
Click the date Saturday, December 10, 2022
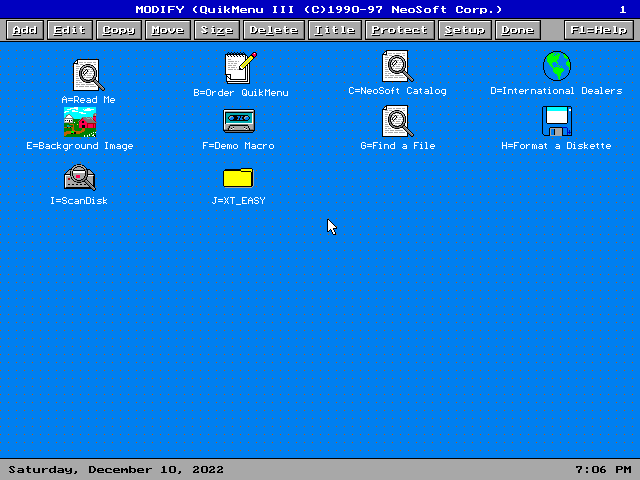click(116, 469)
